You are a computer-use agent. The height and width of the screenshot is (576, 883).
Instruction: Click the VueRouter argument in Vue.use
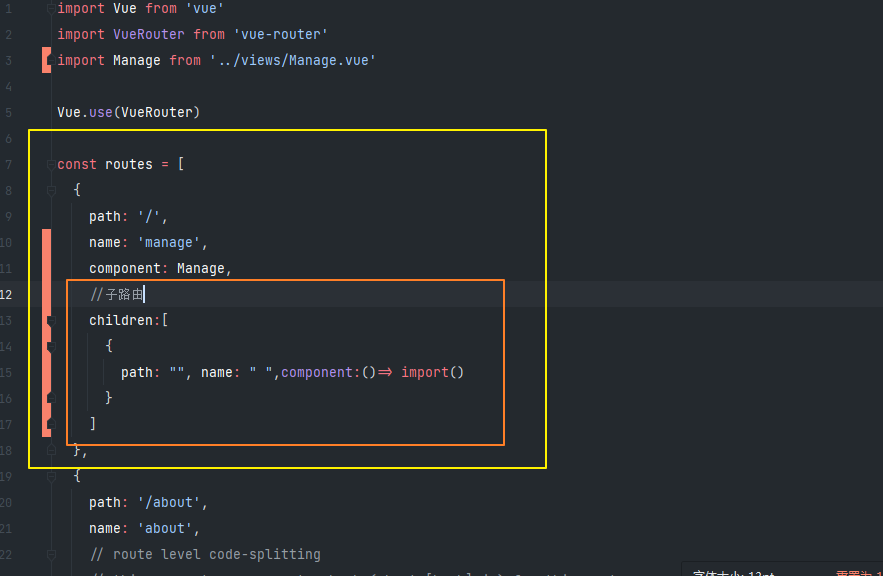(x=156, y=112)
